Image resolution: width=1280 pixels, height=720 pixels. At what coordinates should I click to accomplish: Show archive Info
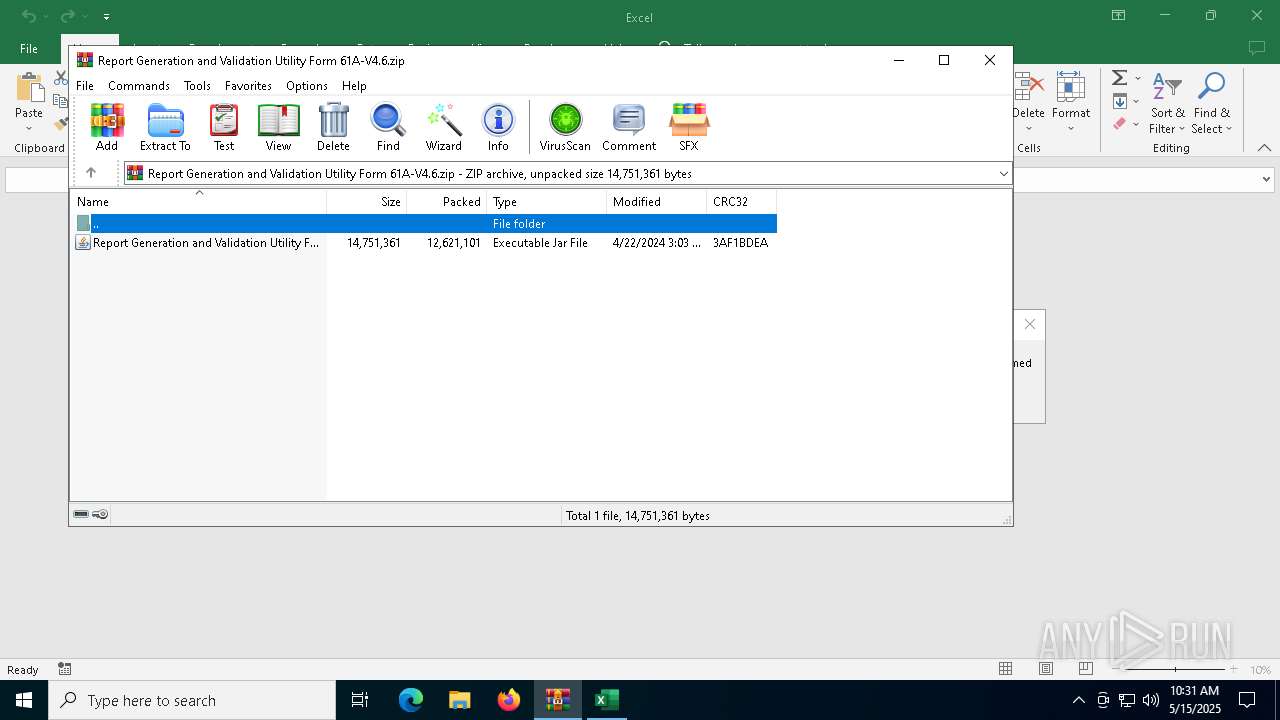point(498,127)
